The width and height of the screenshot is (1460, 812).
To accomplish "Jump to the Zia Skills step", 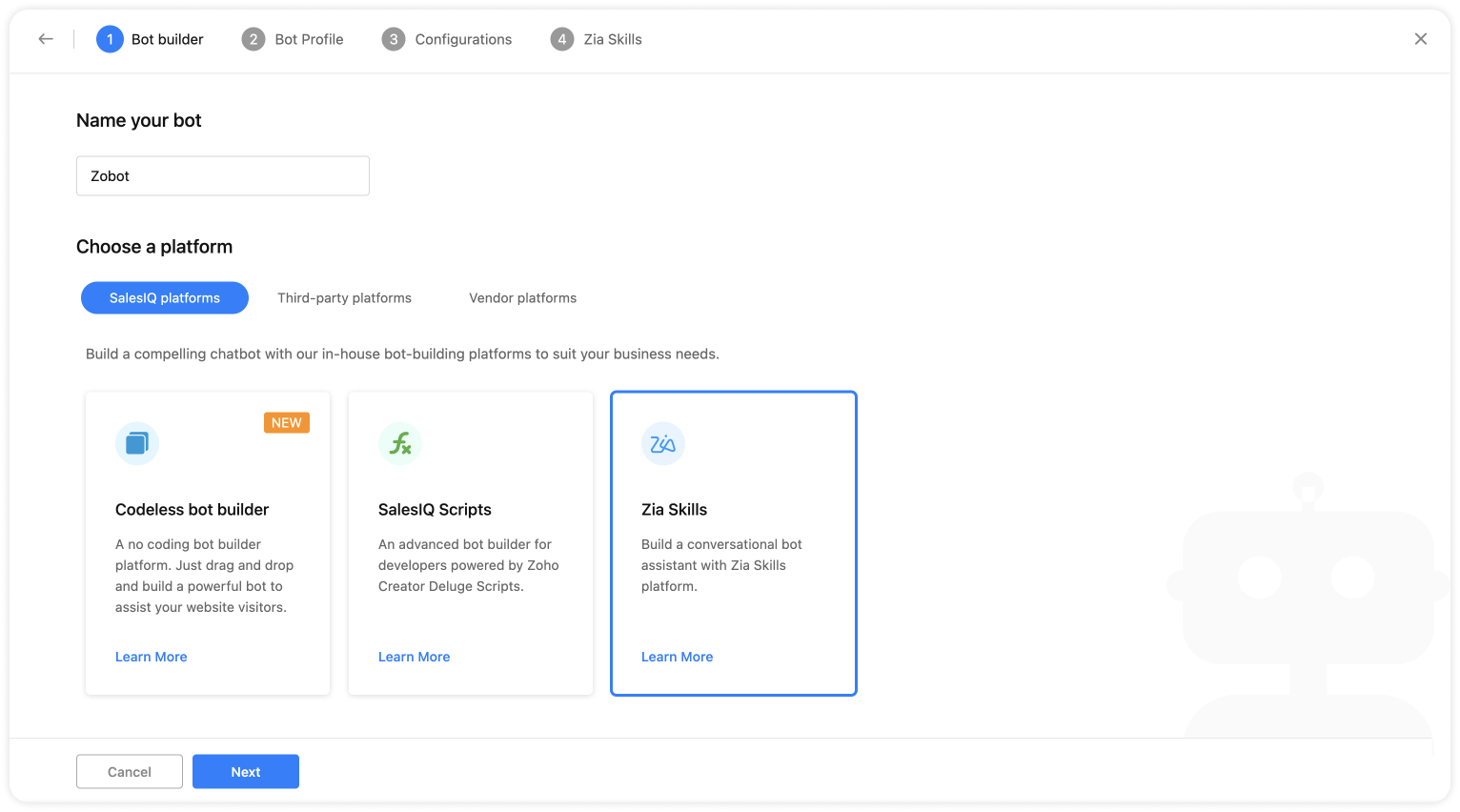I will [x=597, y=39].
